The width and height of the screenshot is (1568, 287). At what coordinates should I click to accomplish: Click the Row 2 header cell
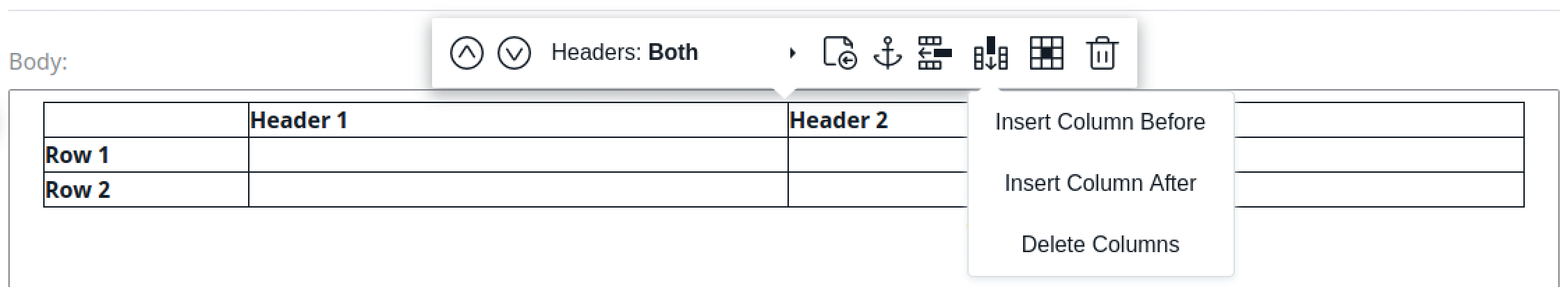(x=146, y=189)
